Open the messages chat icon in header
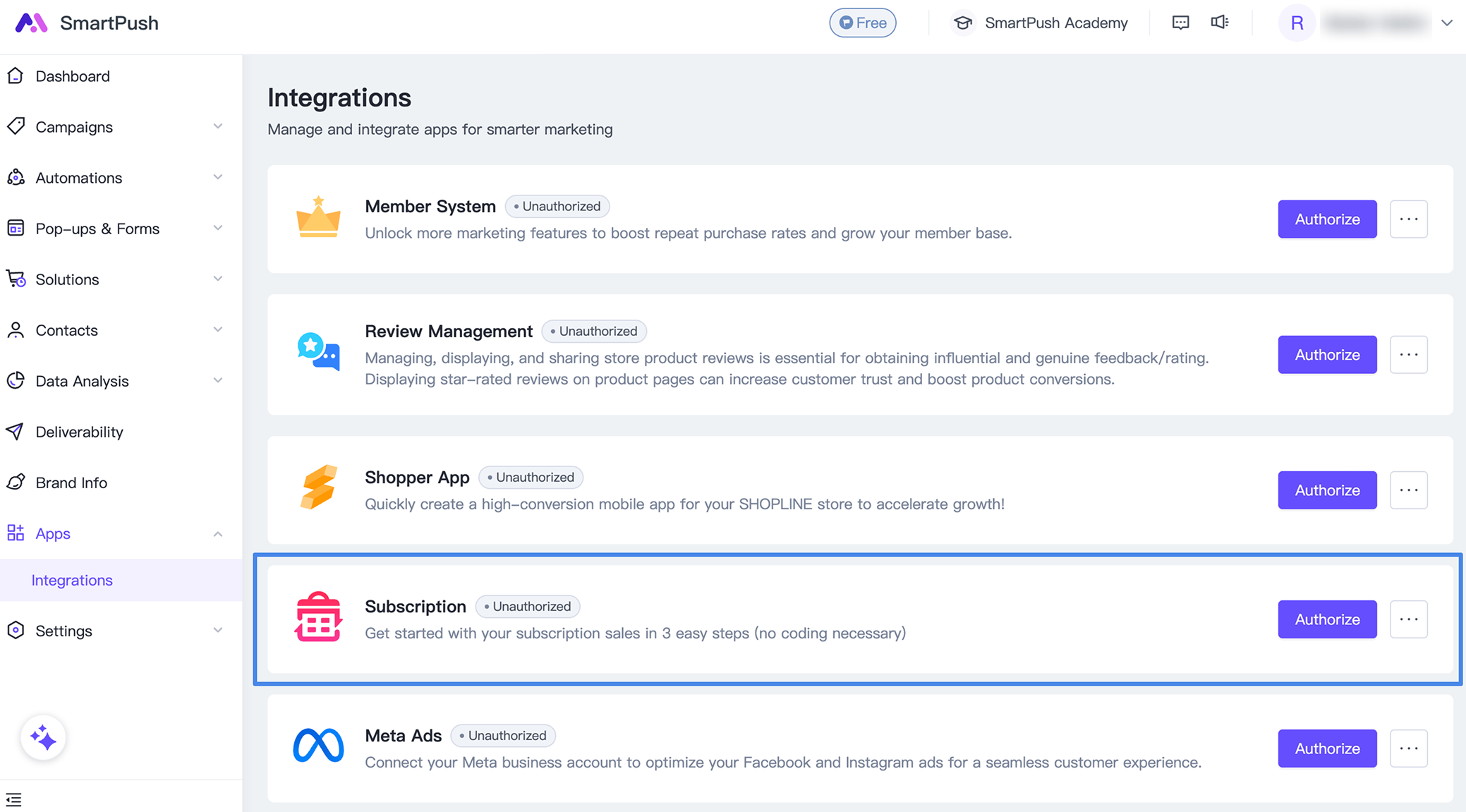The height and width of the screenshot is (812, 1466). (1180, 23)
